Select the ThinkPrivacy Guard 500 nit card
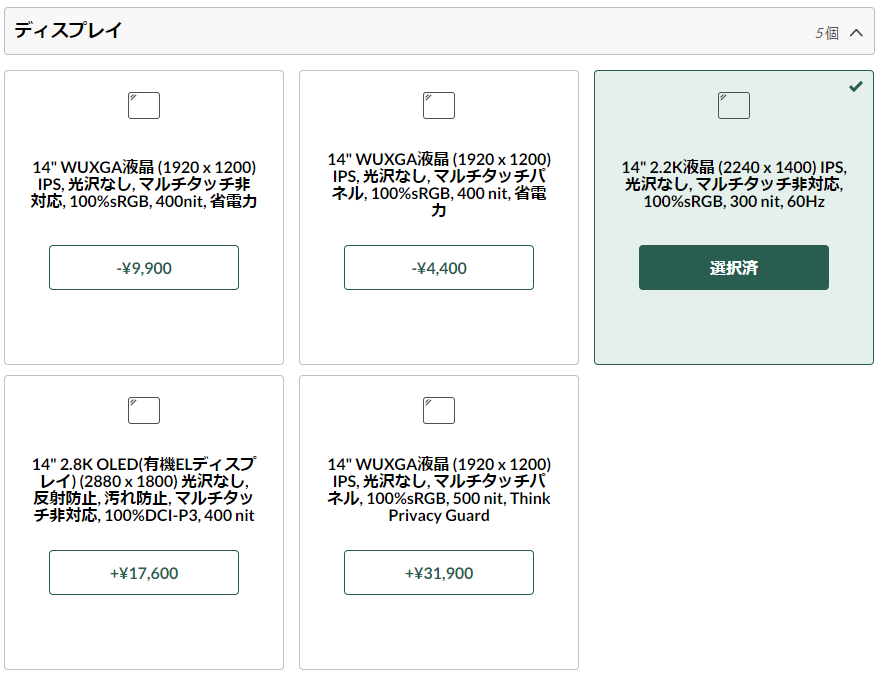Viewport: 882px width, 678px height. (x=439, y=522)
